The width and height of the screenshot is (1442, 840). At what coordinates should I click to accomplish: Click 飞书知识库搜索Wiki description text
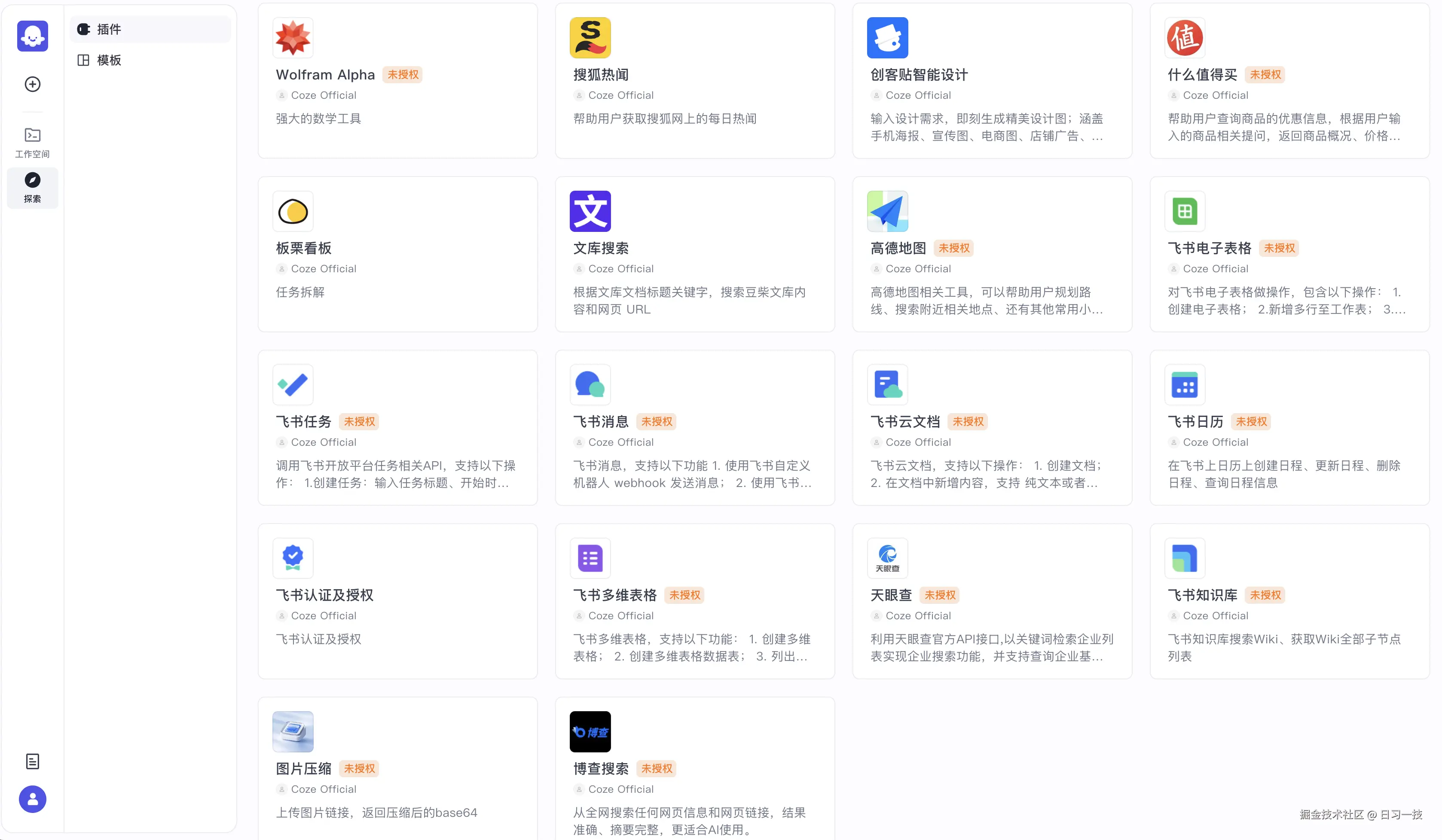pos(1284,647)
